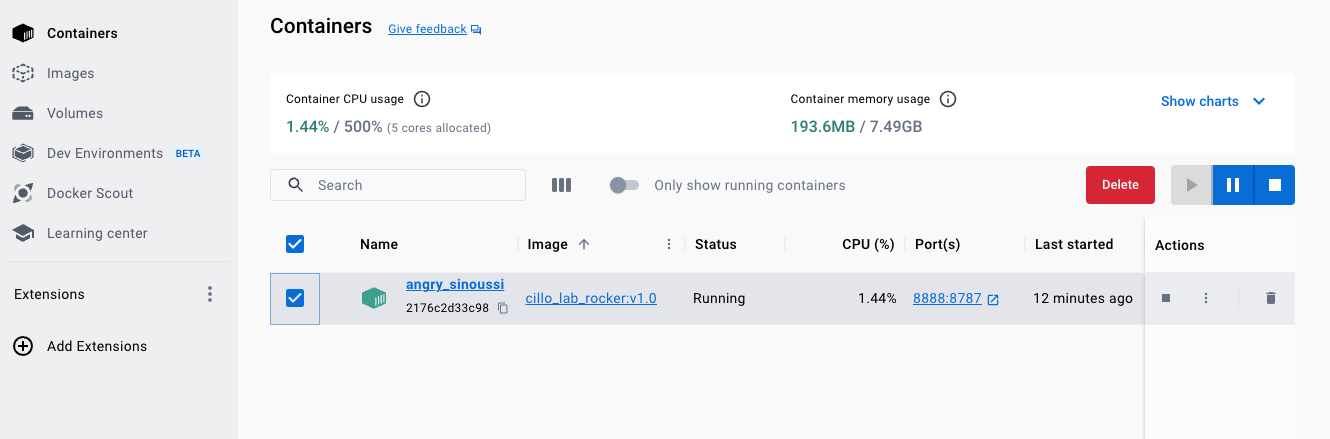Sort by the Port(s) column header
Viewport: 1330px width, 439px height.
[x=937, y=244]
